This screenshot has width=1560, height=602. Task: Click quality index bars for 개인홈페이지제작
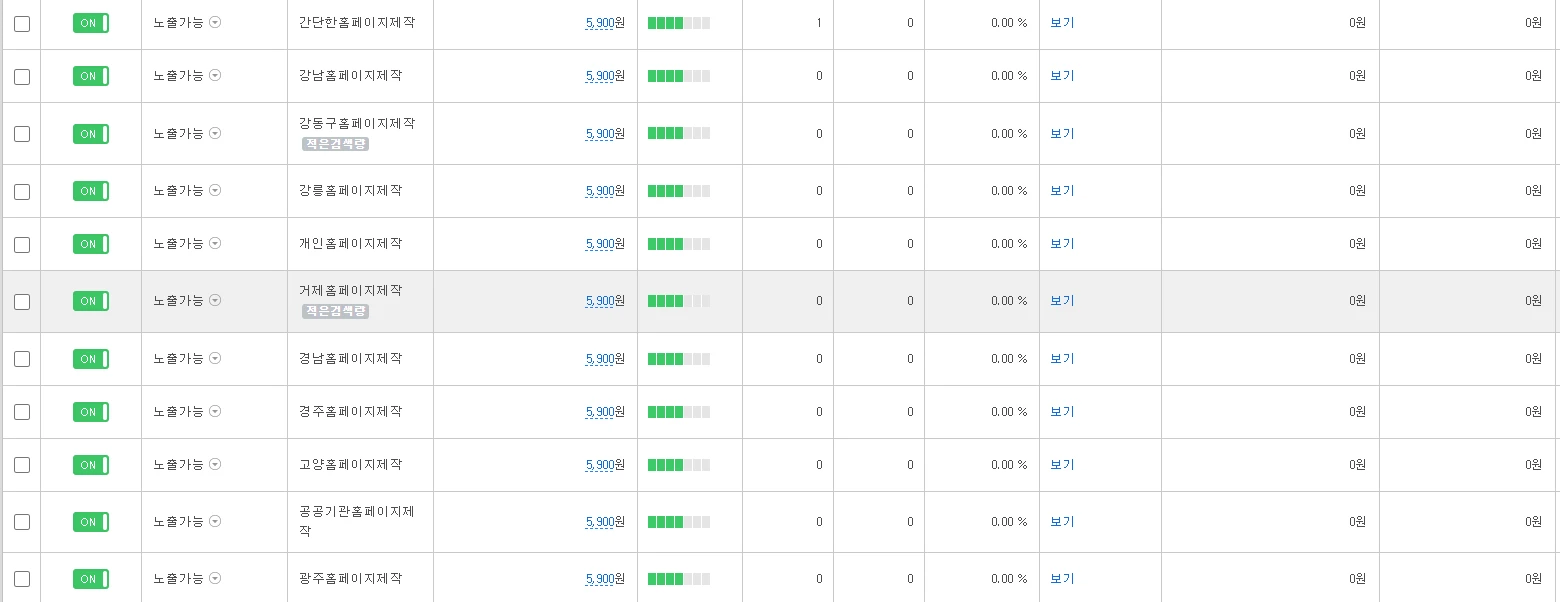tap(678, 244)
